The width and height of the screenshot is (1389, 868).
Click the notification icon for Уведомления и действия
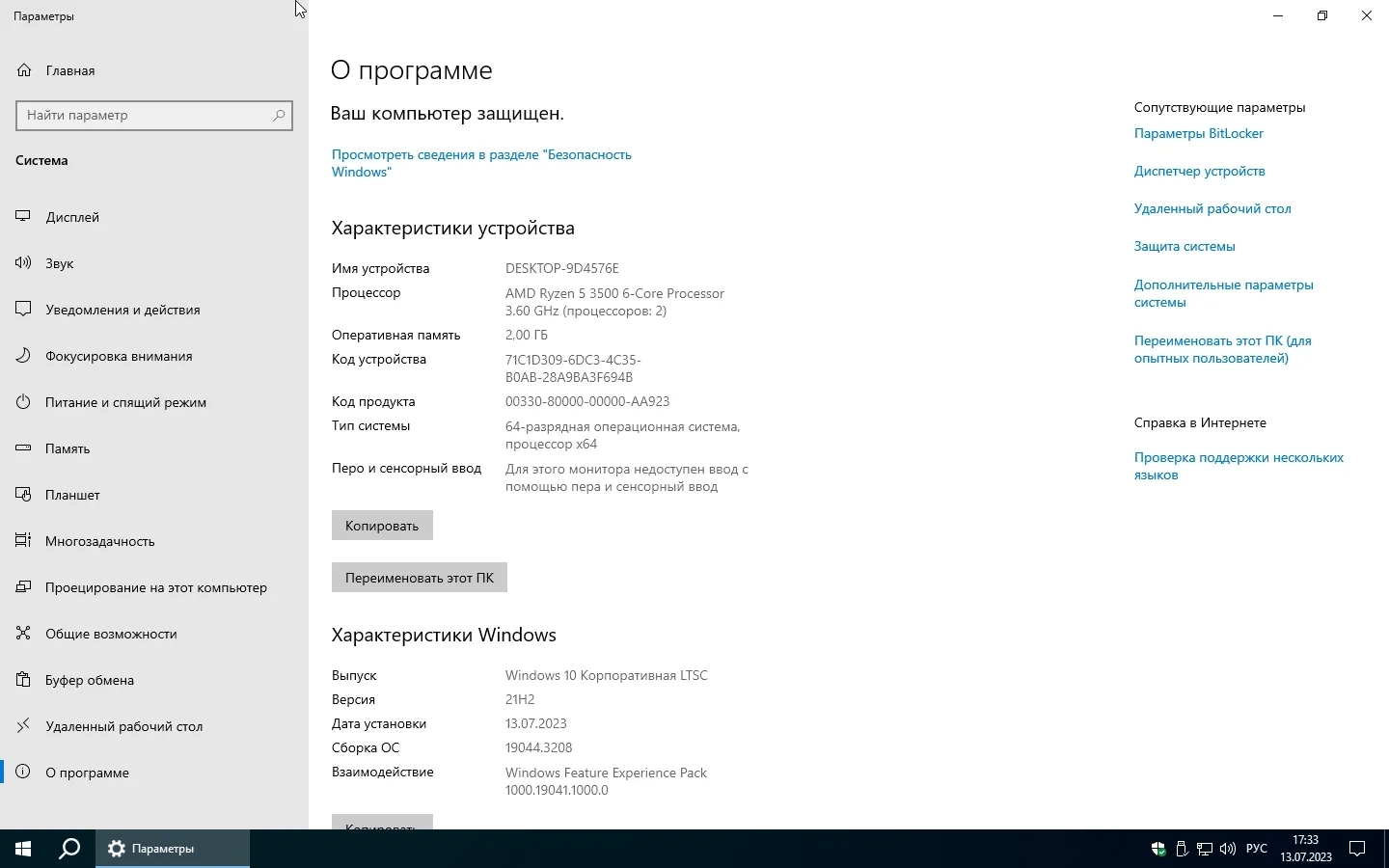pos(24,310)
